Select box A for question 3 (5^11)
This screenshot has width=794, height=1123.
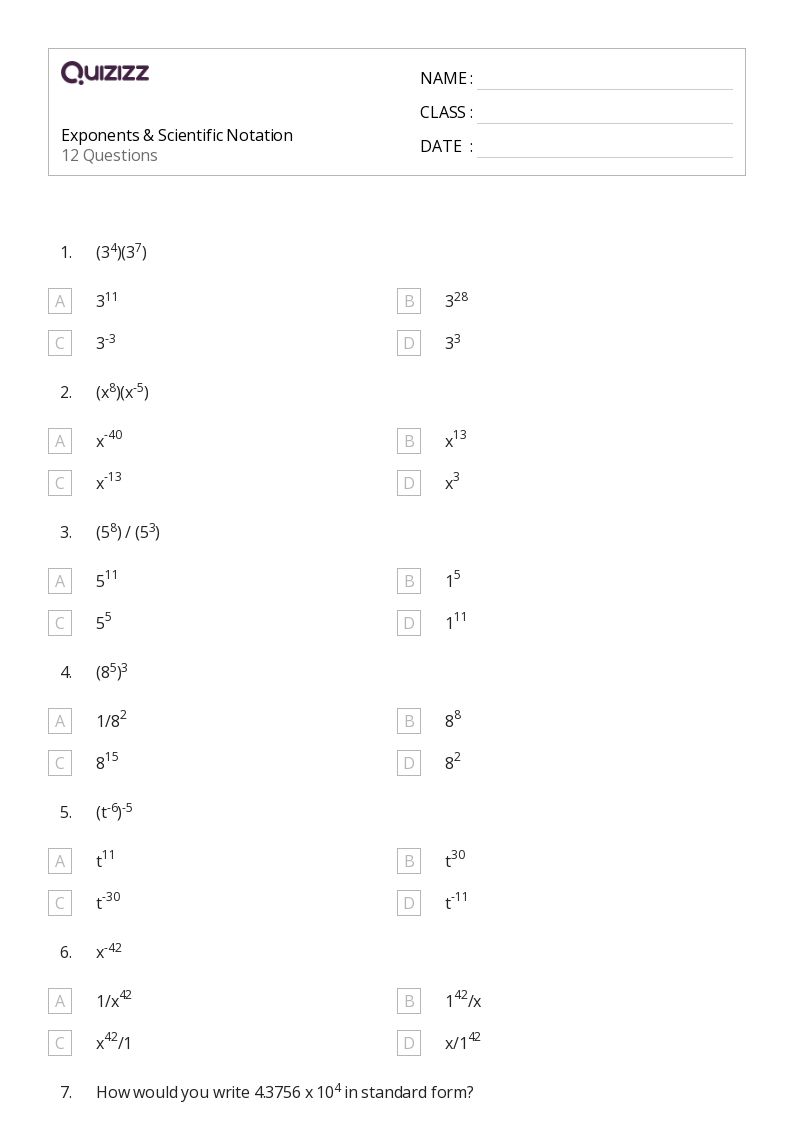click(60, 581)
